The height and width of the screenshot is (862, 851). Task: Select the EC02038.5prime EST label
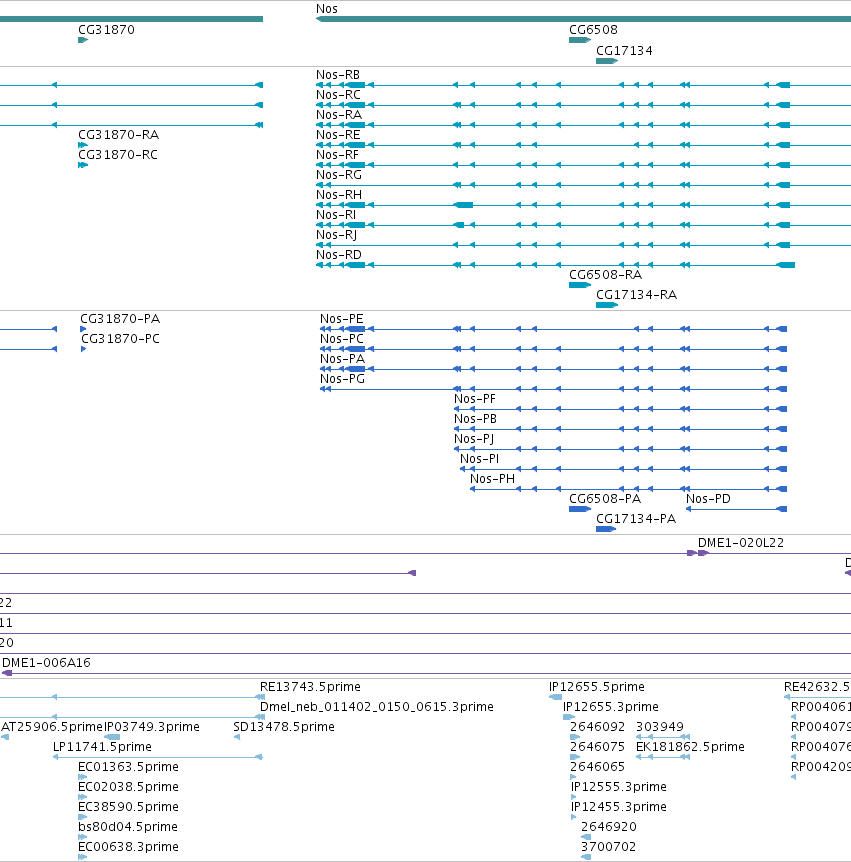pos(128,787)
